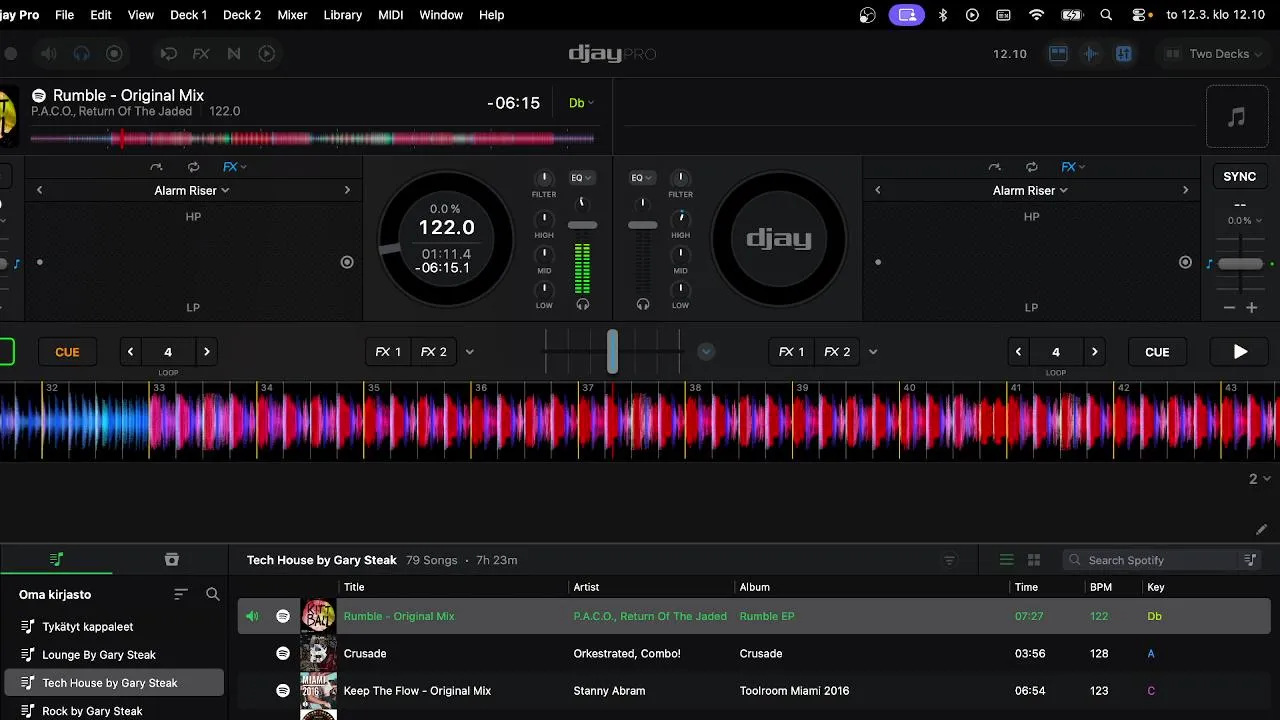
Task: Select previous effect on deck 2
Action: click(878, 190)
